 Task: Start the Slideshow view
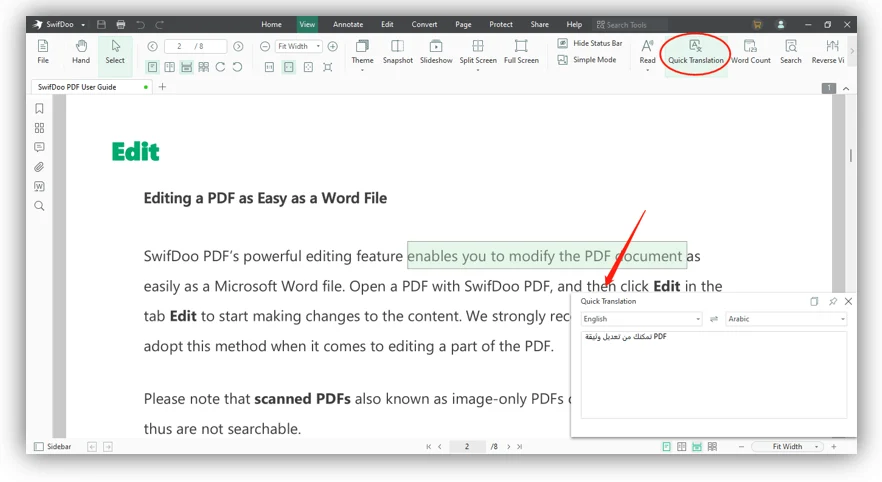pos(436,52)
